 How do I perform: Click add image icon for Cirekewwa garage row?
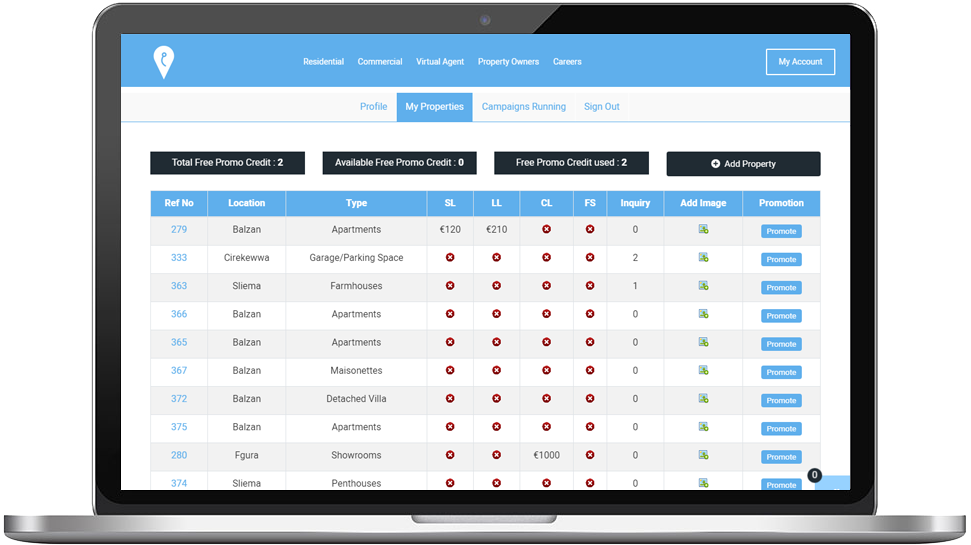[x=703, y=258]
